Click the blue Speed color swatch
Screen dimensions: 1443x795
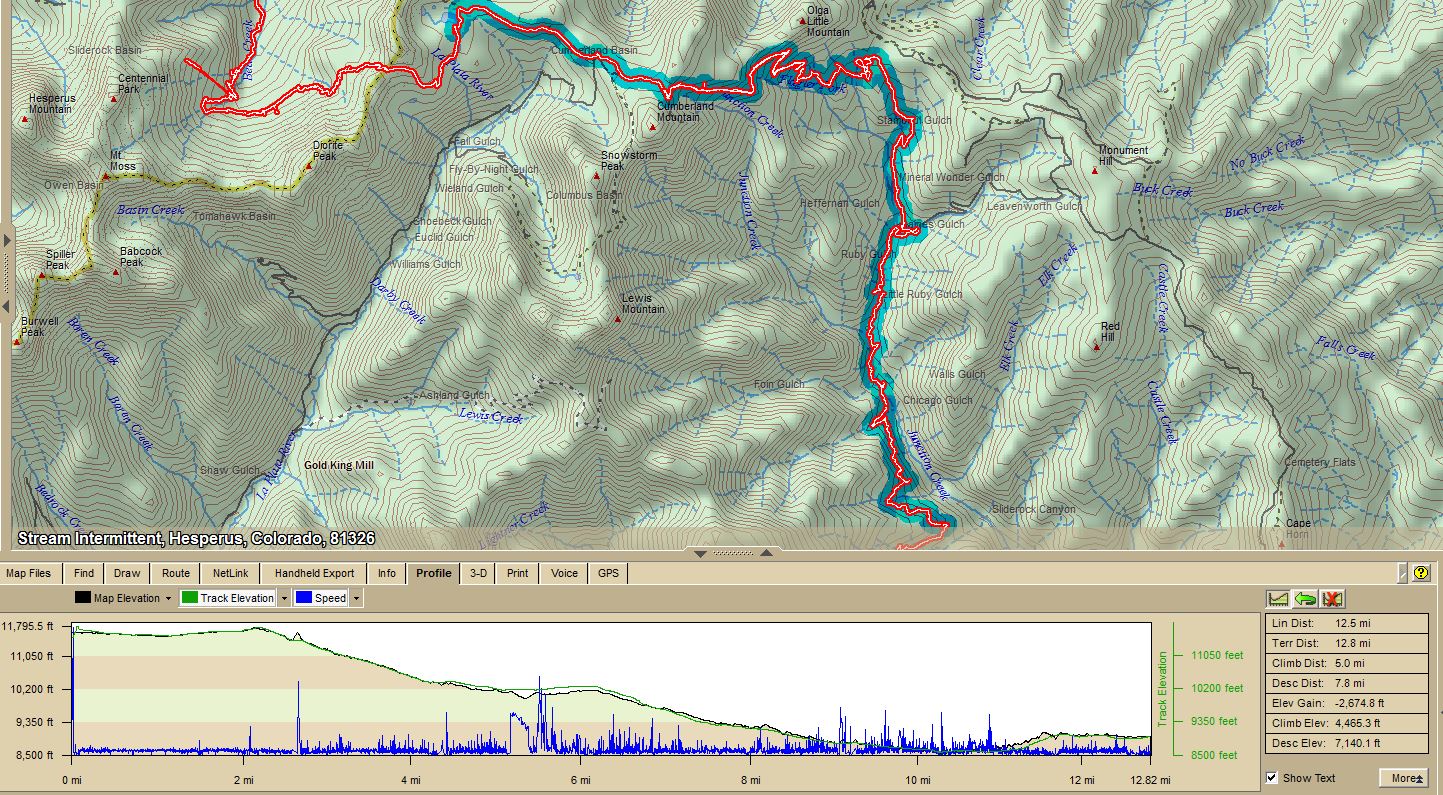(x=304, y=598)
